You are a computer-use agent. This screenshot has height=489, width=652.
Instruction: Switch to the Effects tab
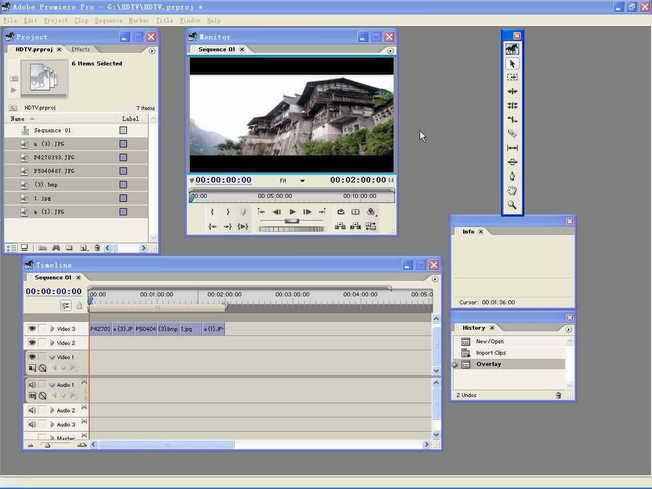point(81,49)
